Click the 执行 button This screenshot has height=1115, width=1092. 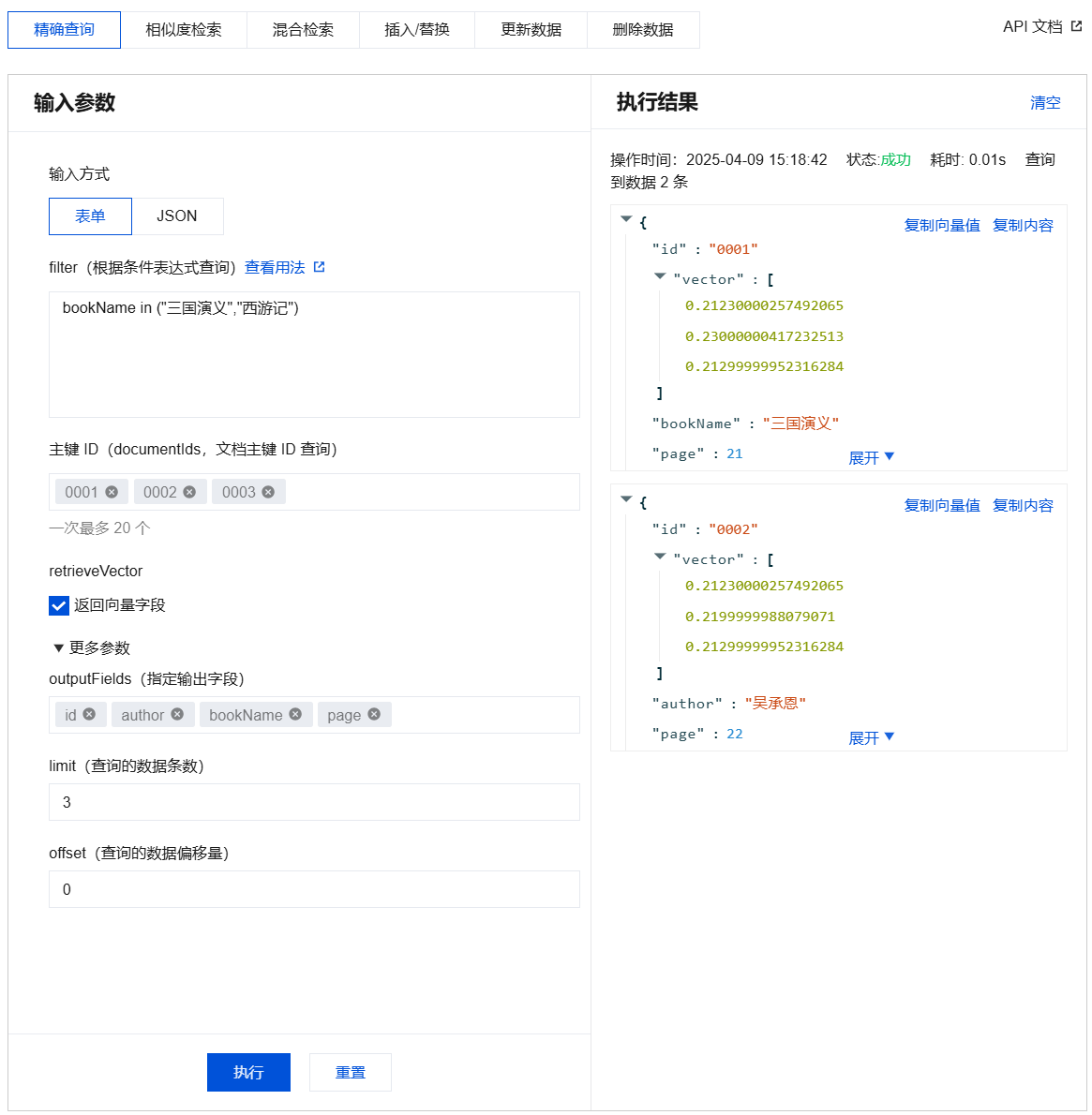tap(249, 1072)
